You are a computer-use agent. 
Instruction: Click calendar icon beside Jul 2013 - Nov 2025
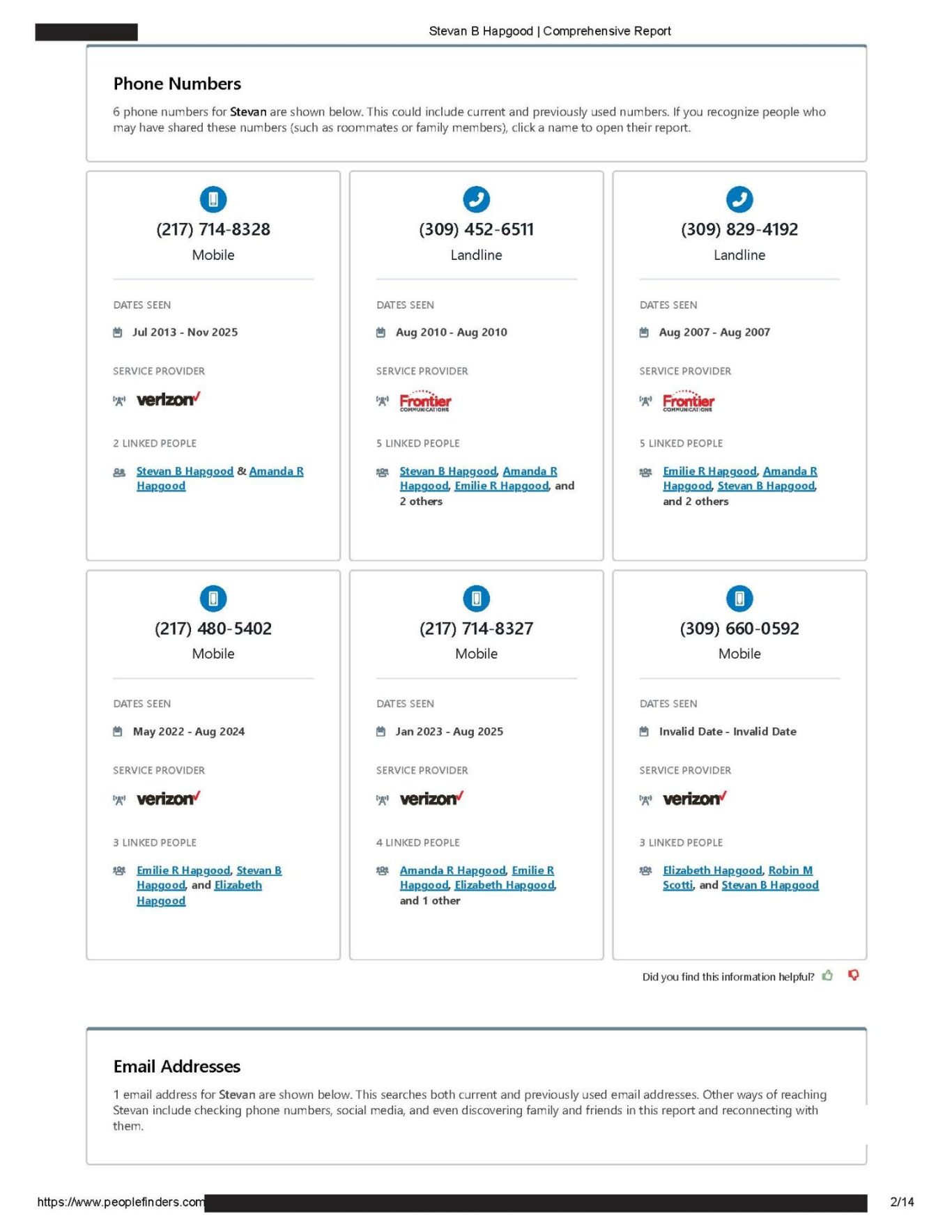click(118, 332)
